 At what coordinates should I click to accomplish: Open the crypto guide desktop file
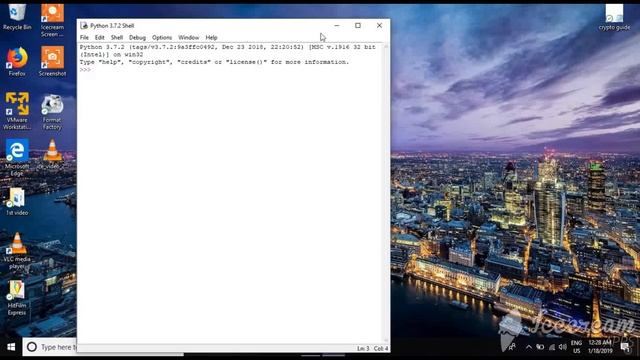[x=614, y=17]
